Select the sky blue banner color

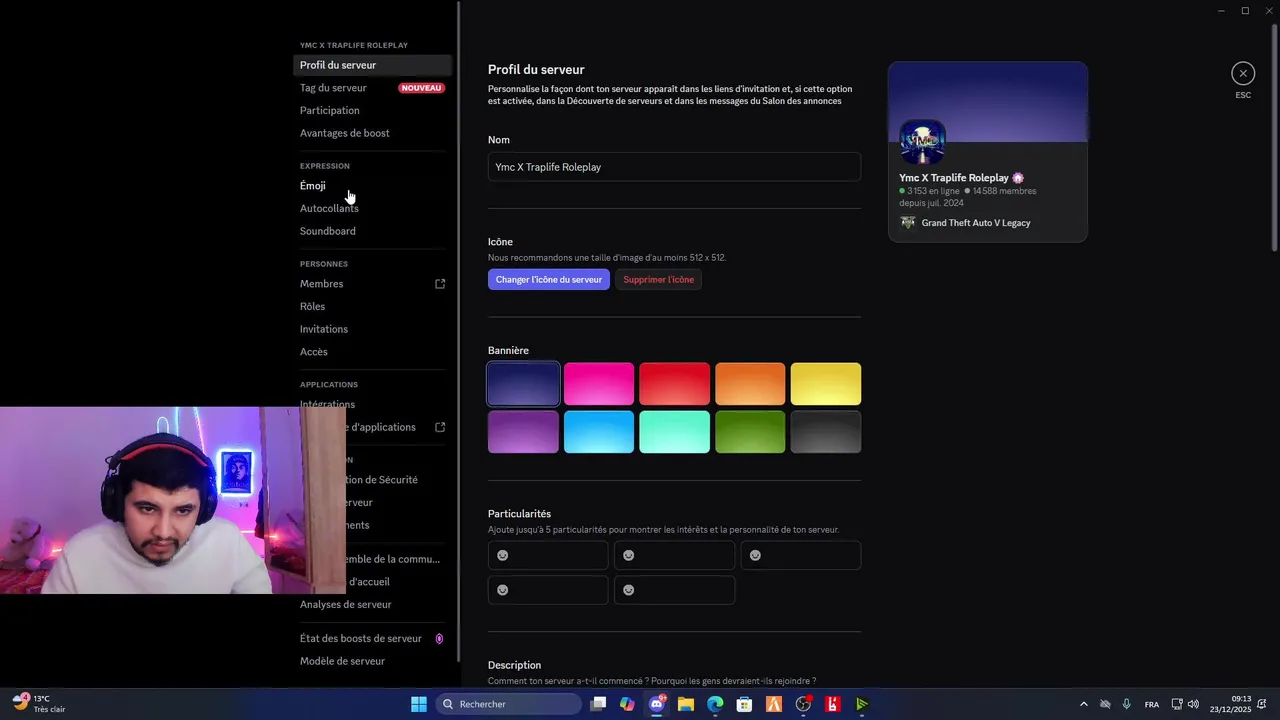click(599, 432)
